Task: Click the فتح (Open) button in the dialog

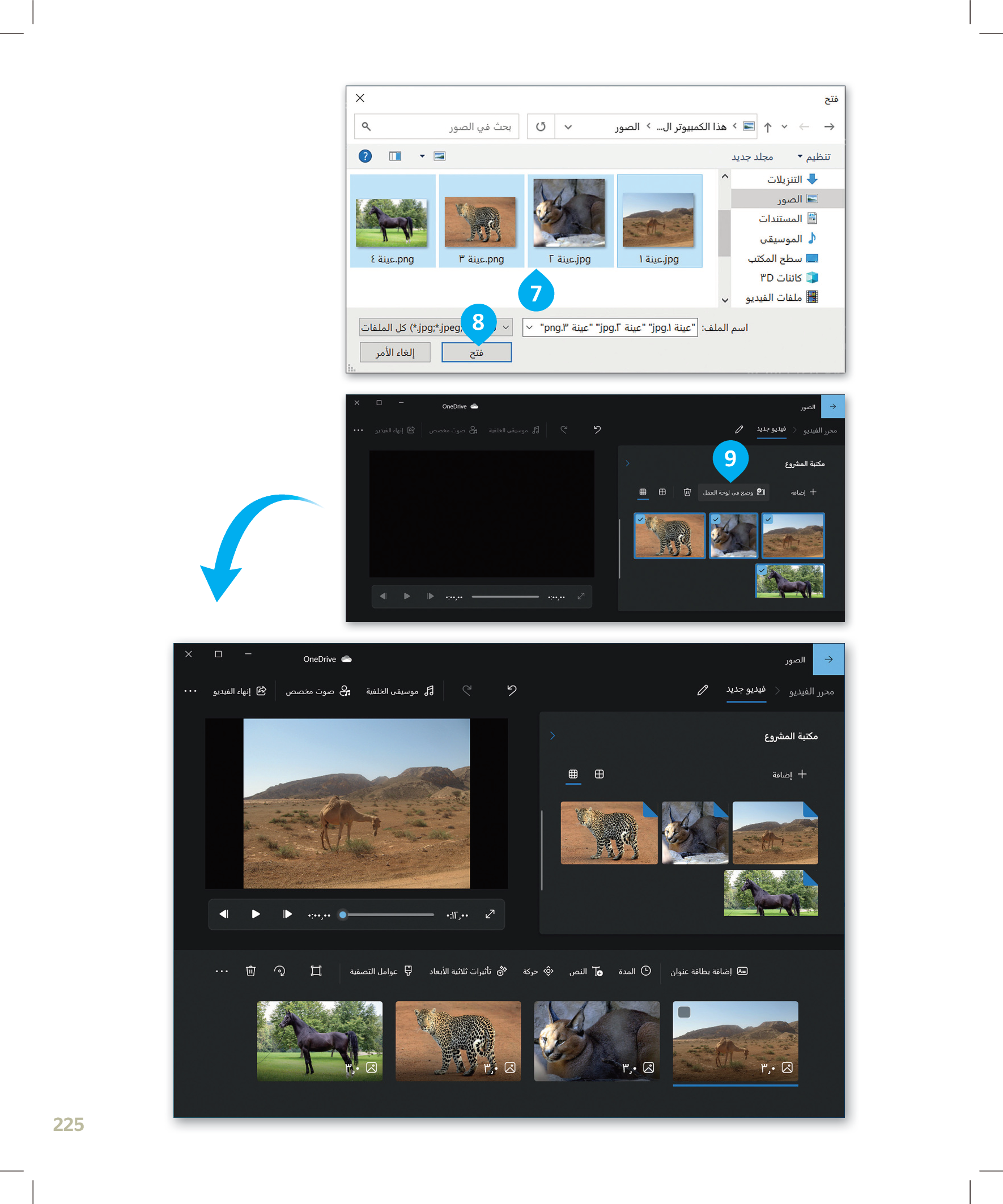Action: click(476, 352)
